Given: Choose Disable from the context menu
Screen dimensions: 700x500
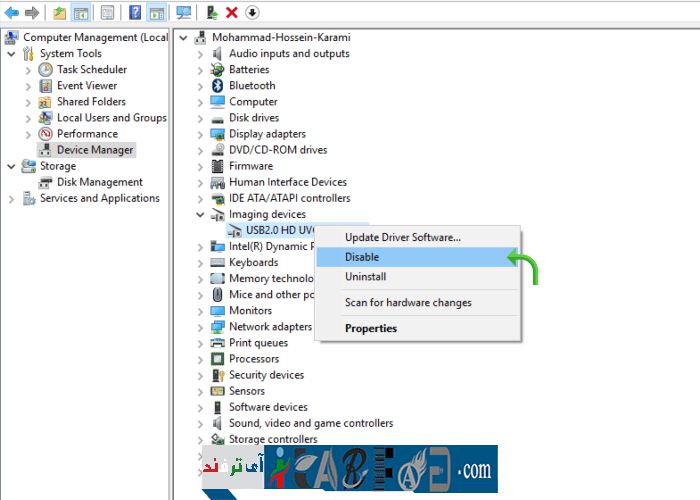Looking at the screenshot, I should click(362, 257).
